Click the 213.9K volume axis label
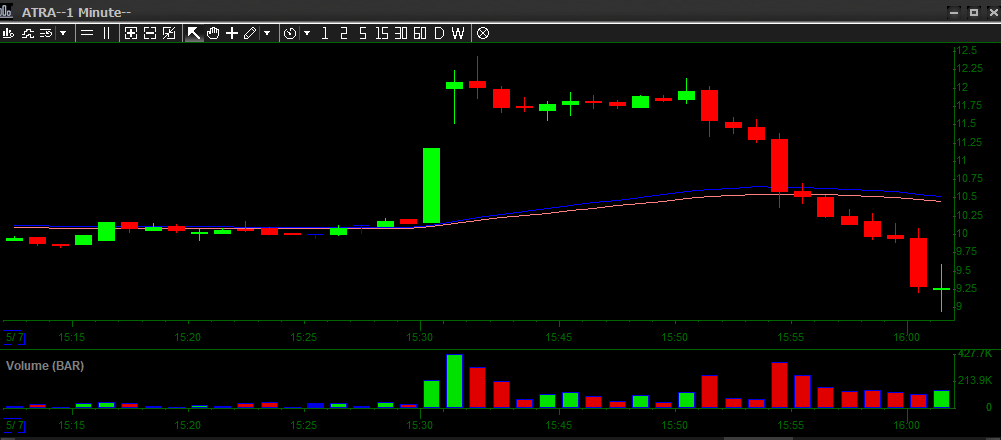1001x440 pixels. click(x=975, y=380)
